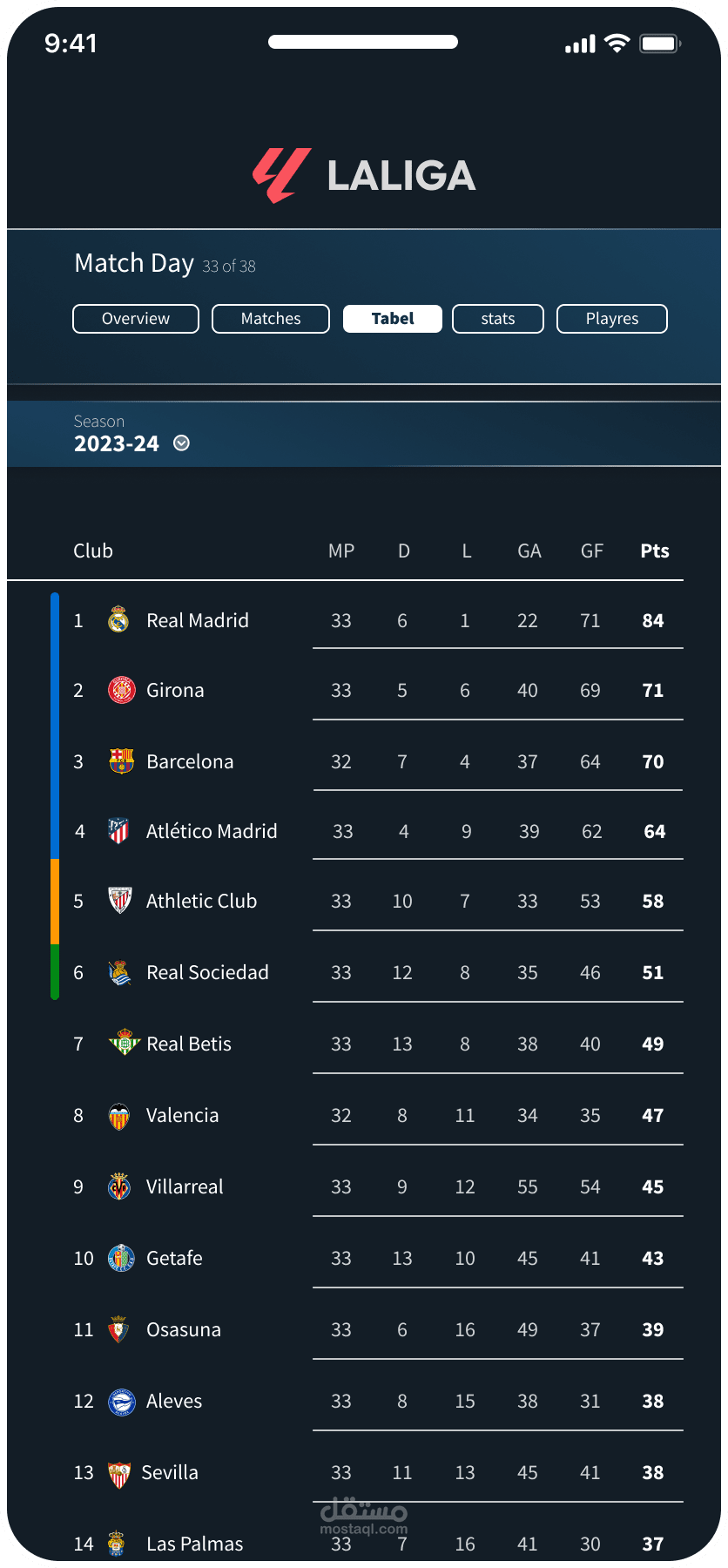
Task: Click the Getafe club crest
Action: click(x=121, y=1258)
